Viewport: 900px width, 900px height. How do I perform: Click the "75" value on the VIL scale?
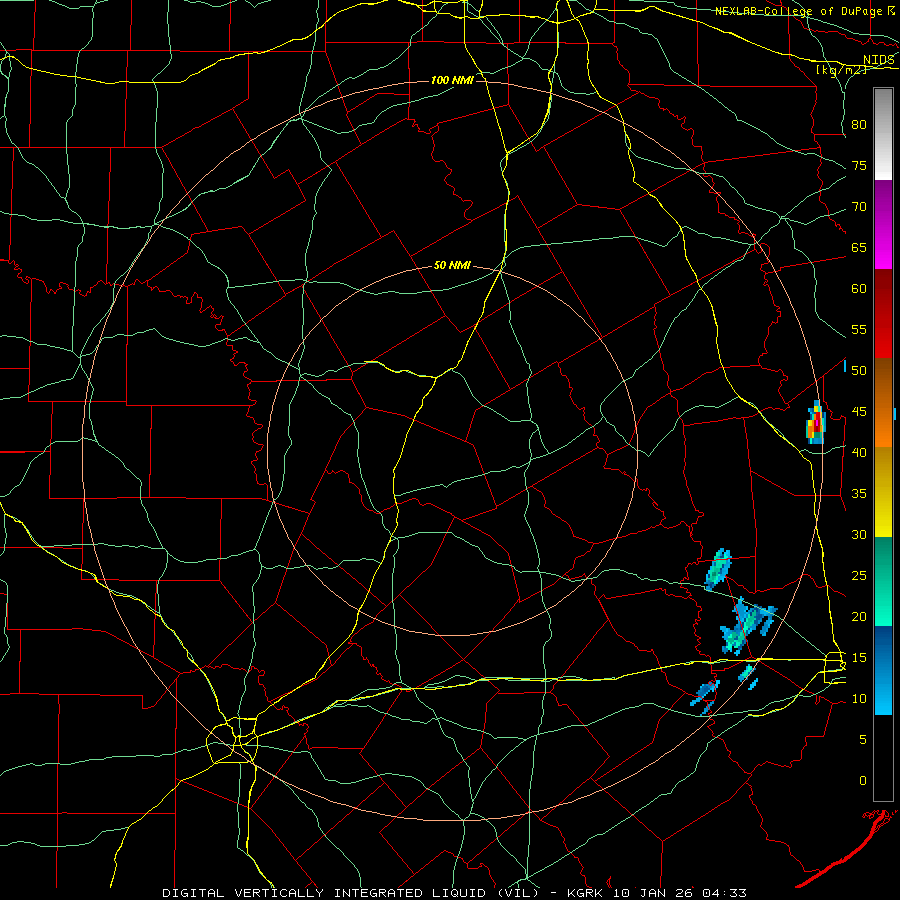[x=859, y=166]
